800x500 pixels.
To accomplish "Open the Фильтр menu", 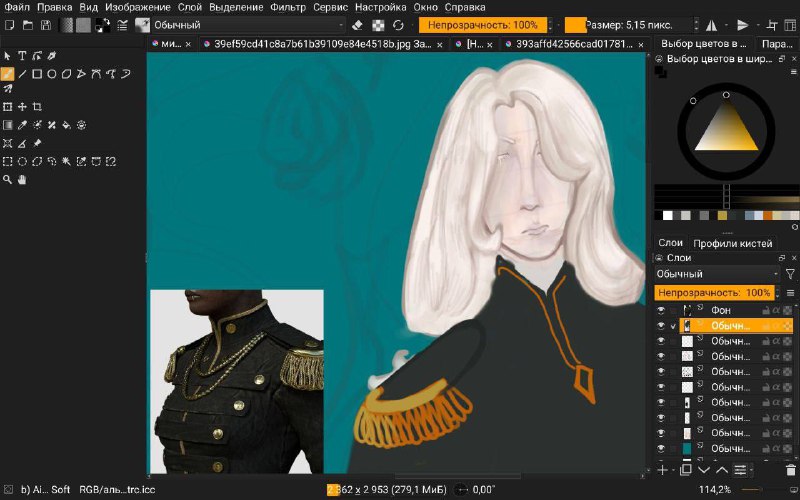I will click(x=288, y=7).
